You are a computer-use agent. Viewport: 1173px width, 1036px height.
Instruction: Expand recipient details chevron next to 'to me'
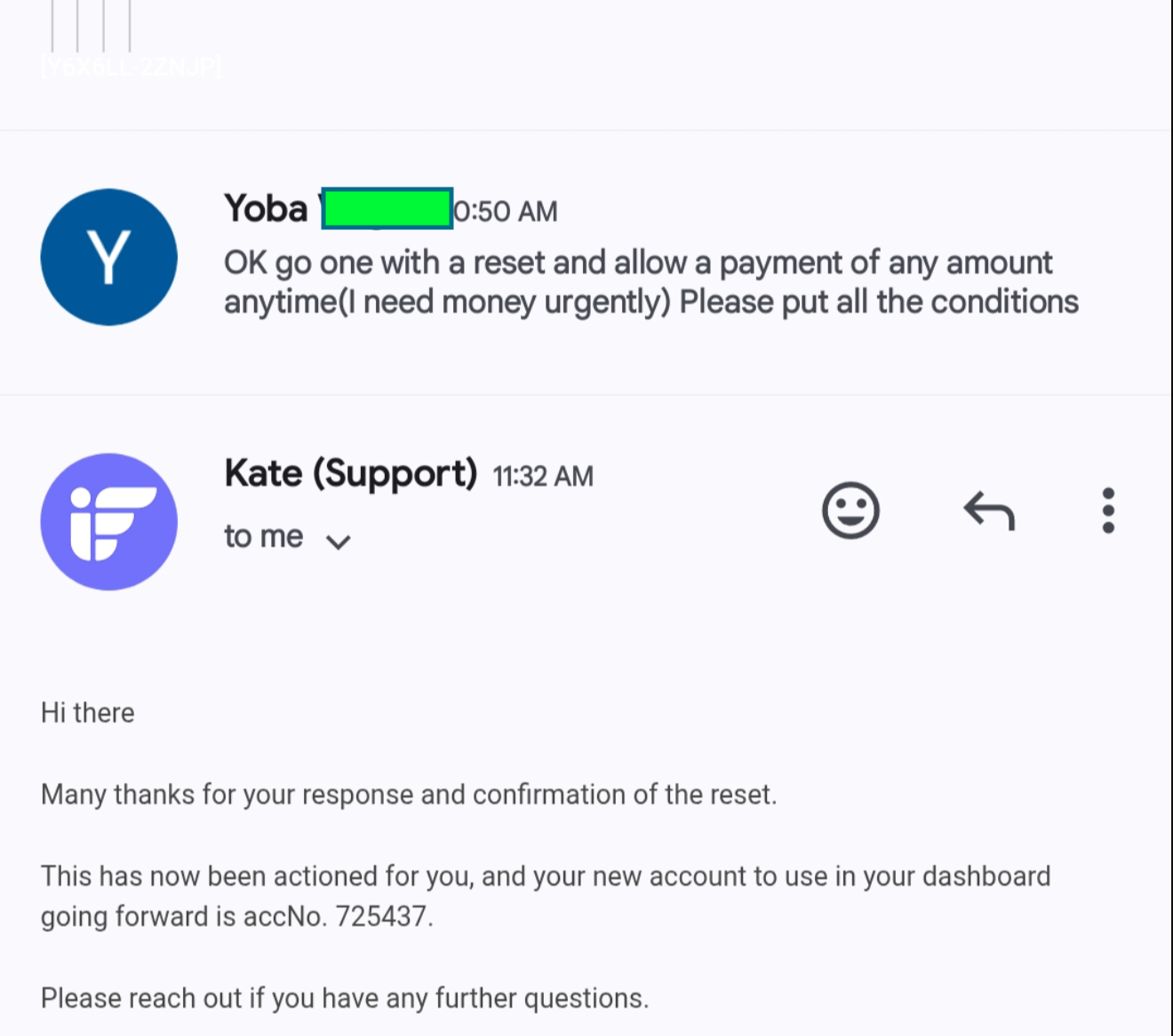click(x=339, y=541)
